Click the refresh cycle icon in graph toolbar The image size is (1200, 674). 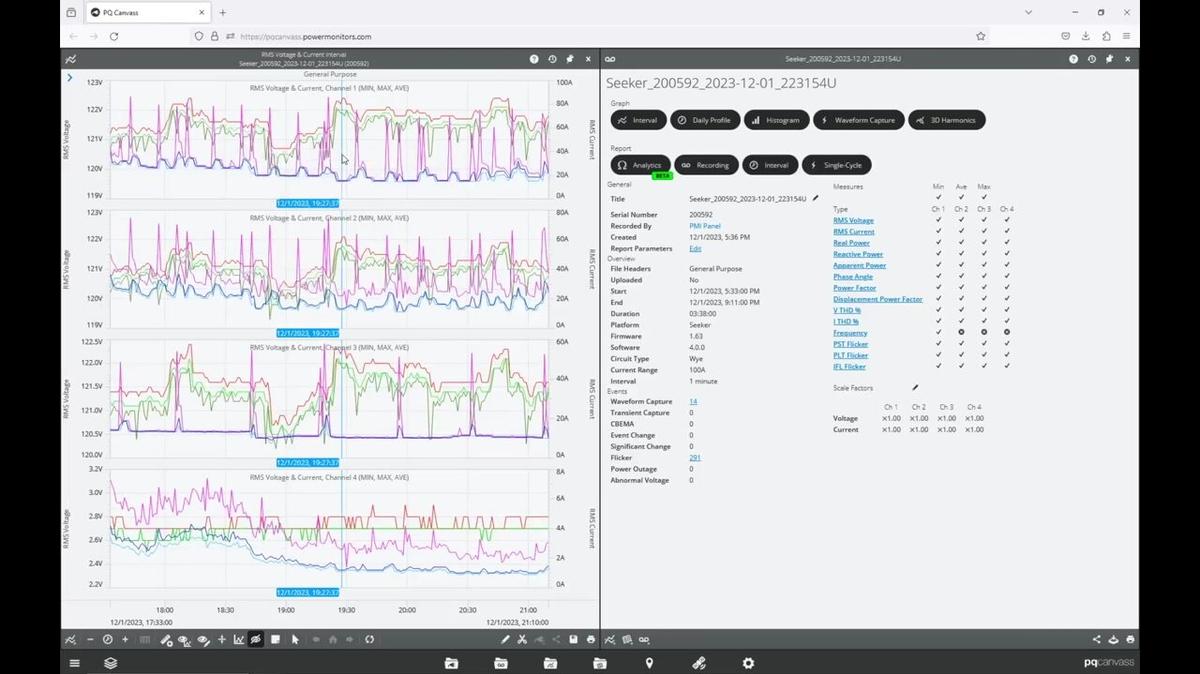pyautogui.click(x=369, y=640)
